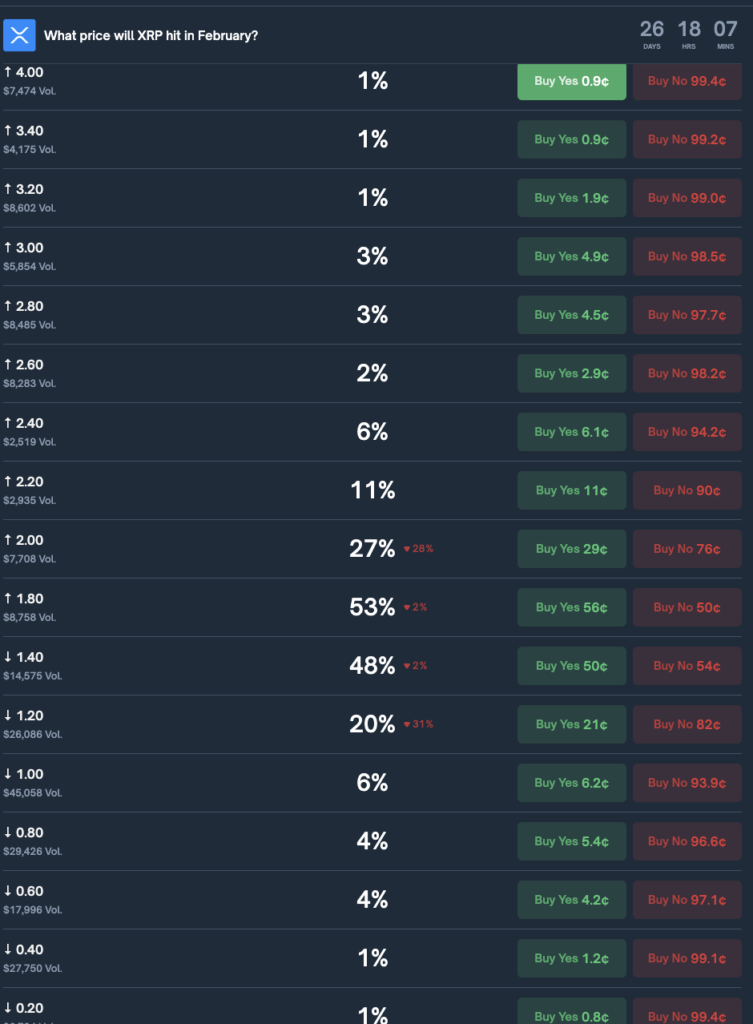Select Buy Yes 50¢ for ↓ 1.40
Image resolution: width=753 pixels, height=1024 pixels.
click(x=571, y=666)
